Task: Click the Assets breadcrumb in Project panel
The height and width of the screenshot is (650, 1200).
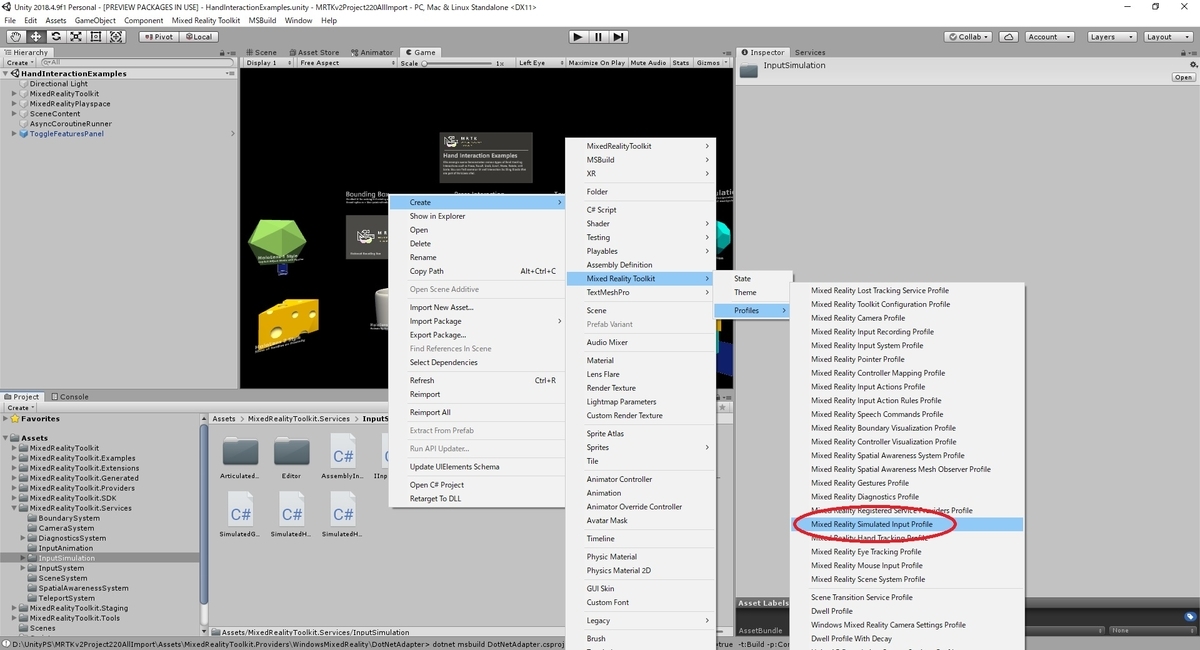Action: click(224, 419)
